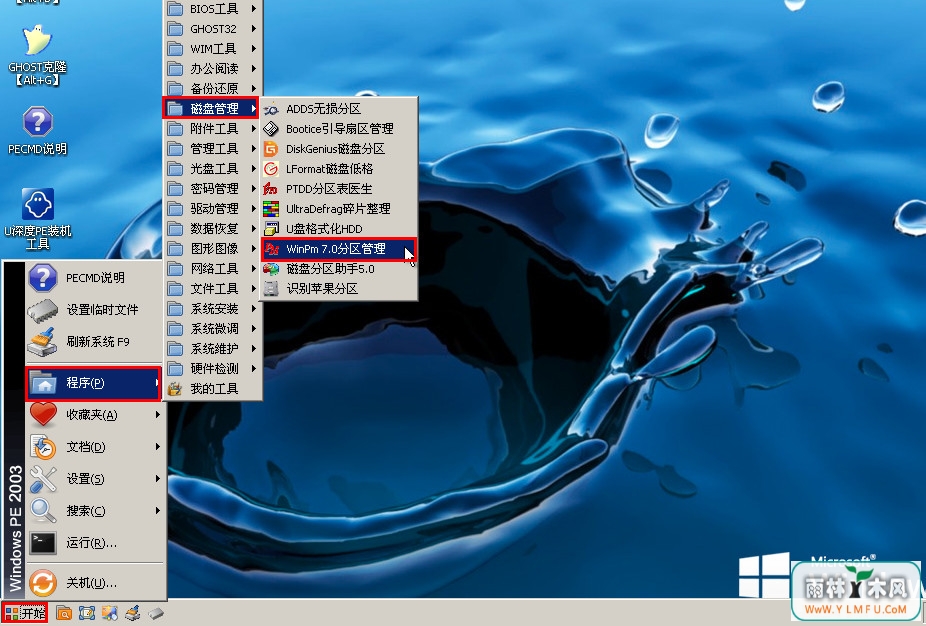Click the ADDS无损分区 icon

(271, 109)
